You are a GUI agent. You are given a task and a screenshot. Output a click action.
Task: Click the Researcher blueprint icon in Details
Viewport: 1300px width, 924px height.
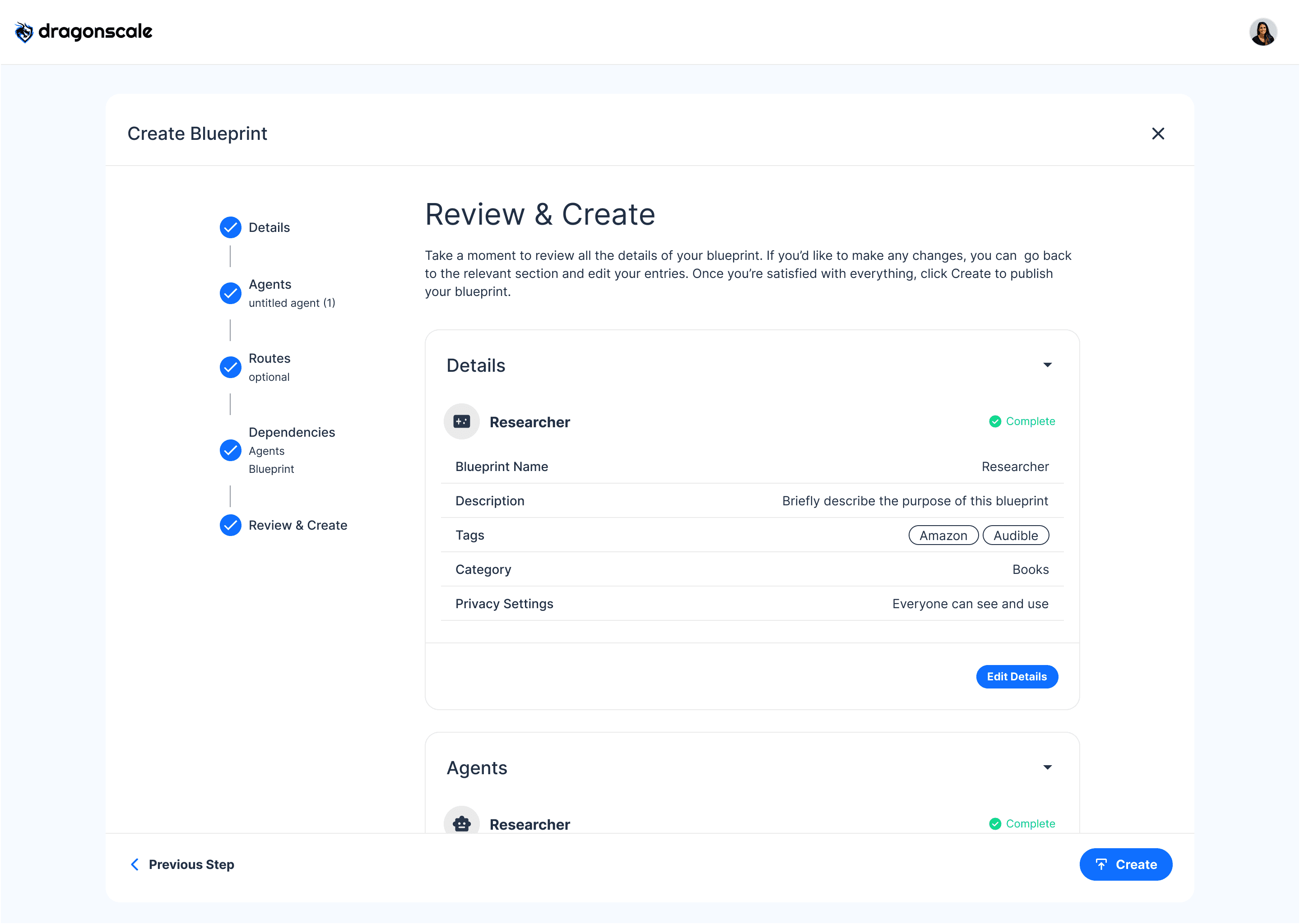[462, 421]
